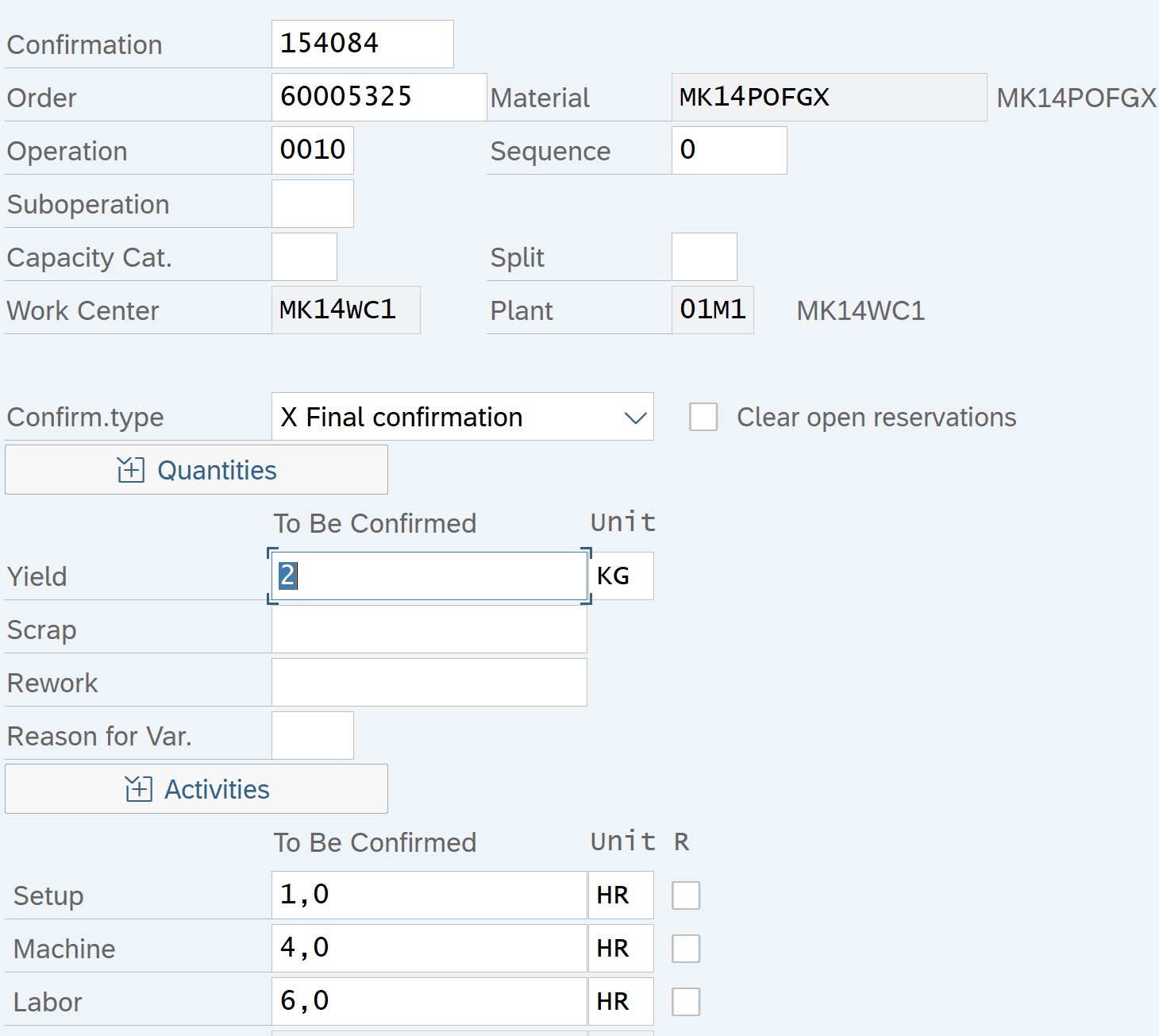
Task: Click the Machine hours field
Action: (x=429, y=949)
